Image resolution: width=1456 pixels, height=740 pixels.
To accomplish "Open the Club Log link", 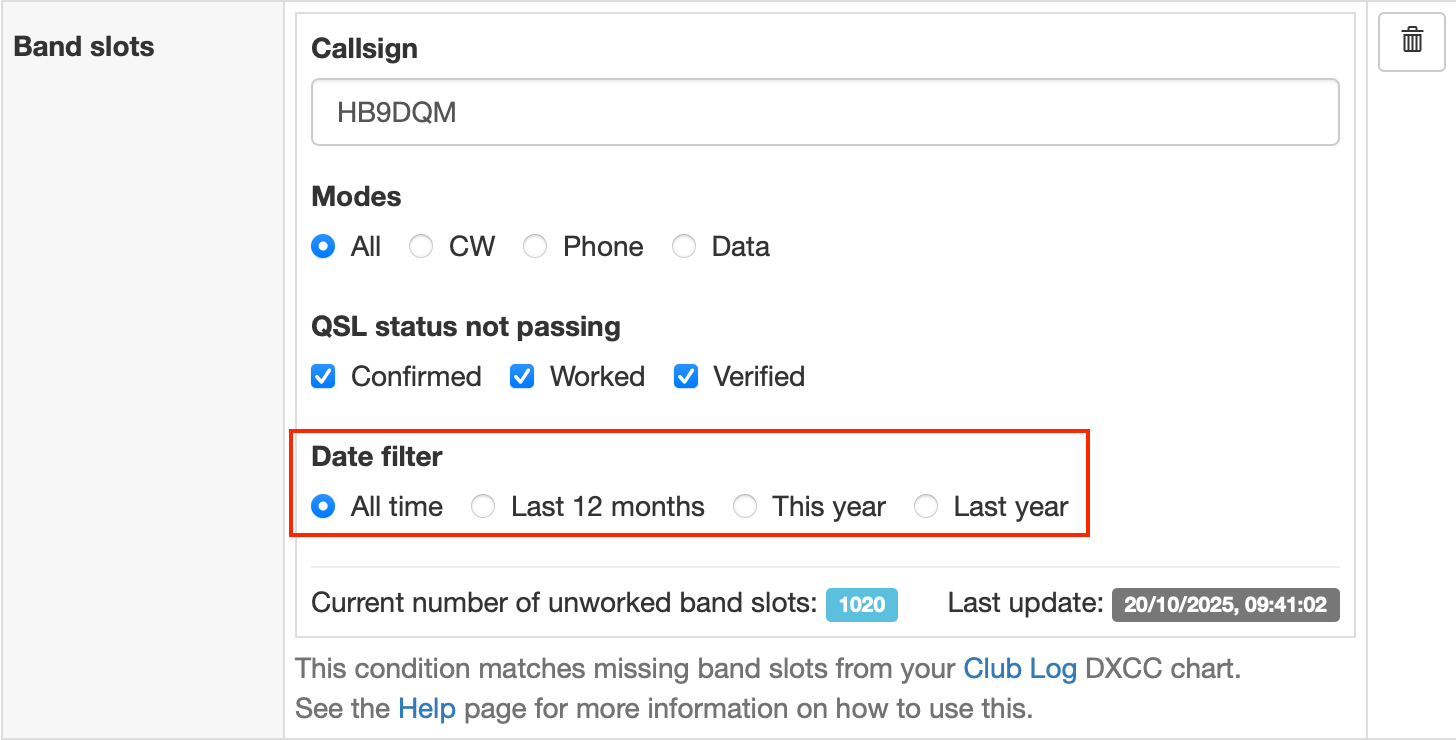I will tap(1019, 669).
